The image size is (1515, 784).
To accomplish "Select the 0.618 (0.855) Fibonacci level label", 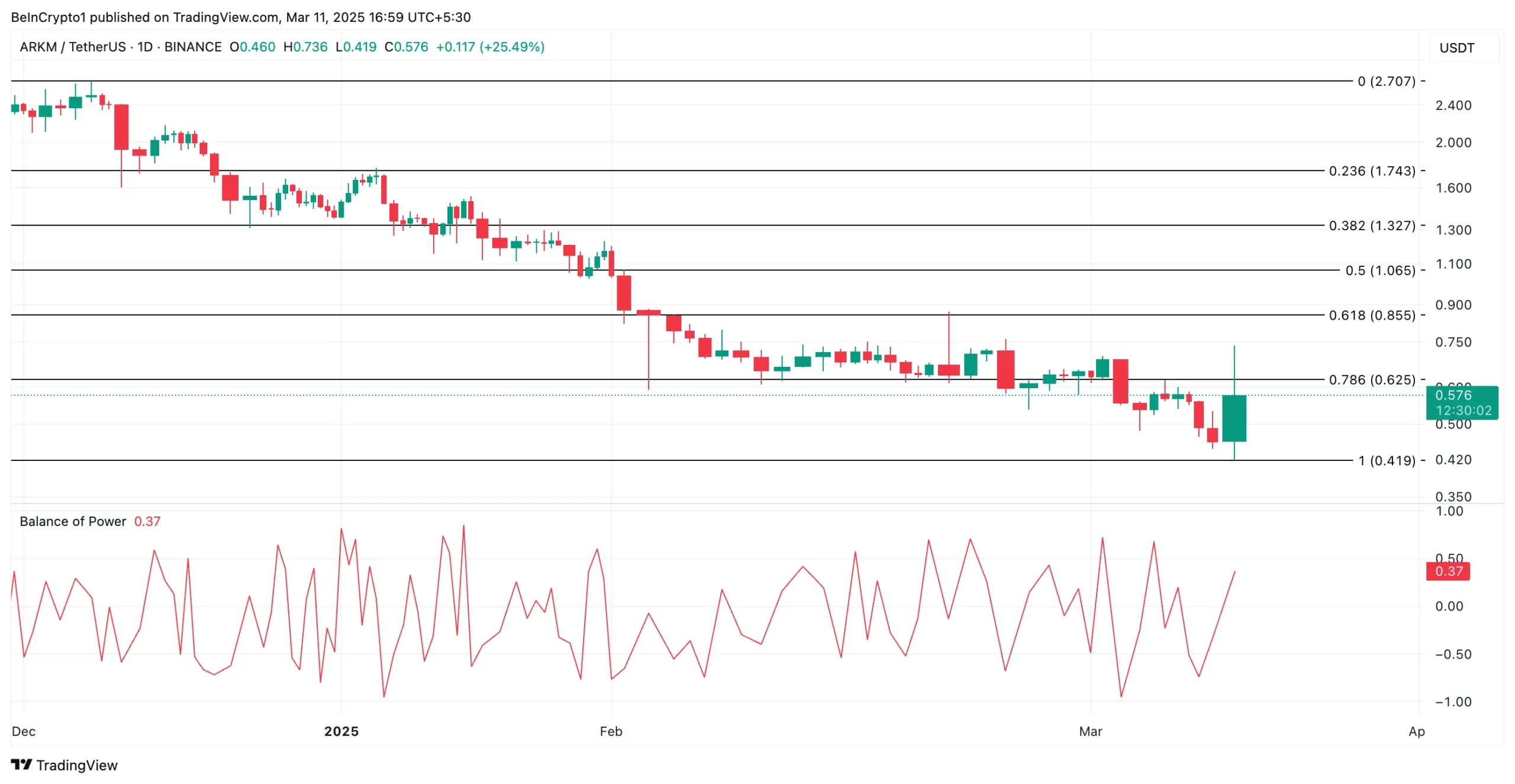I will point(1372,315).
